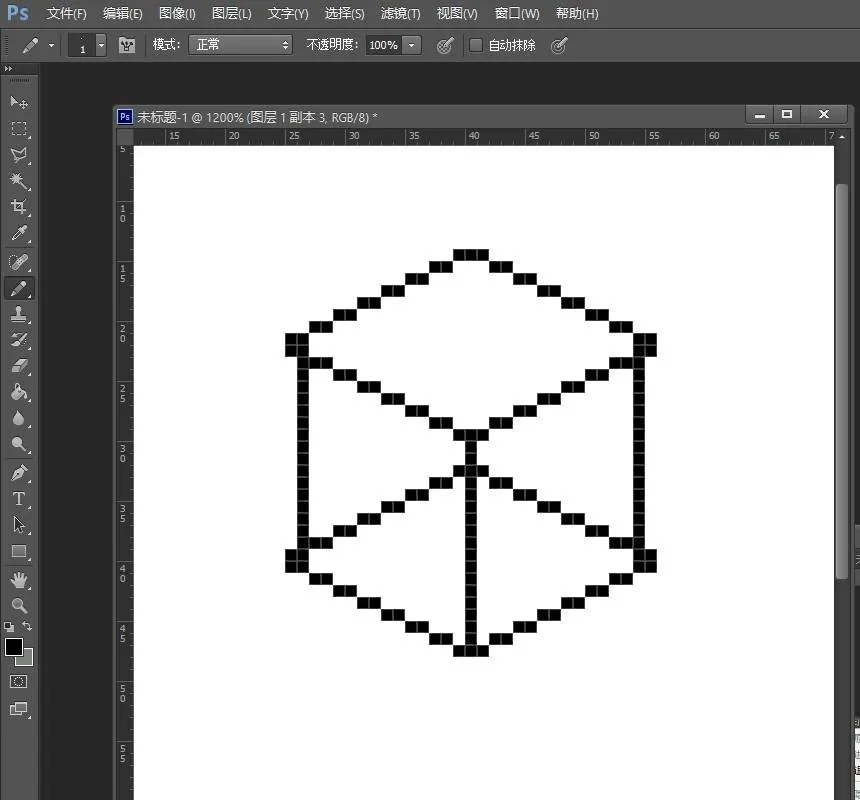This screenshot has height=800, width=860.
Task: Pick the Eyedropper tool
Action: point(19,233)
